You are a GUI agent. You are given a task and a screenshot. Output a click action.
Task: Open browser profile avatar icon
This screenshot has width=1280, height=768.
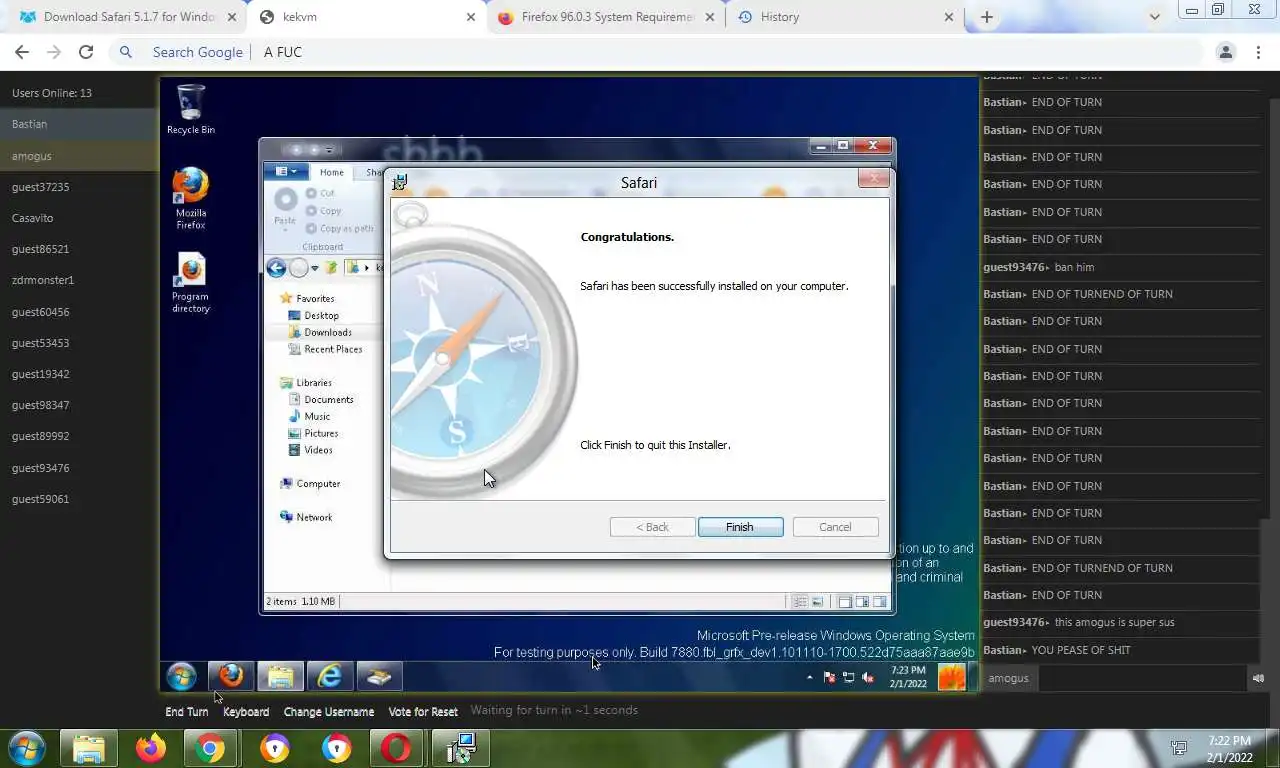[x=1225, y=52]
